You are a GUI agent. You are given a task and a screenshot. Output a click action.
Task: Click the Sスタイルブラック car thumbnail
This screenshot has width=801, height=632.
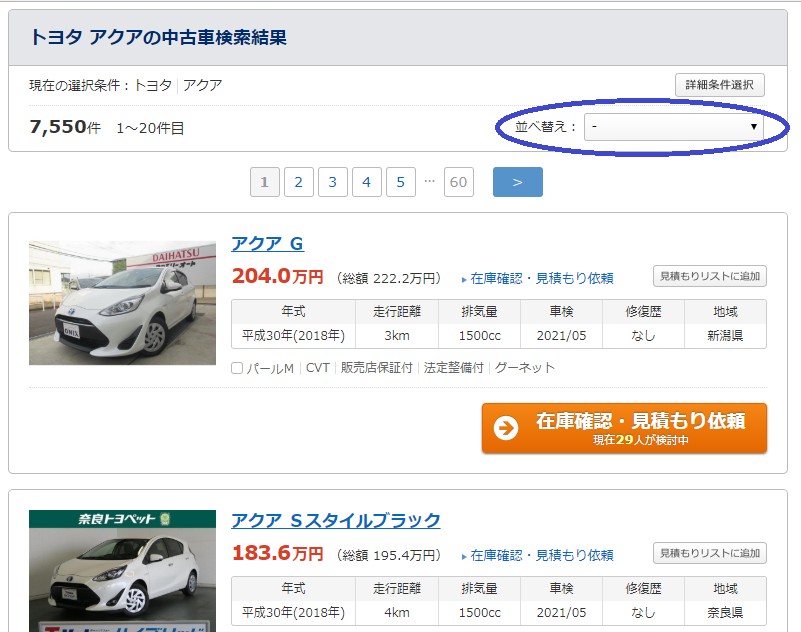pos(123,571)
